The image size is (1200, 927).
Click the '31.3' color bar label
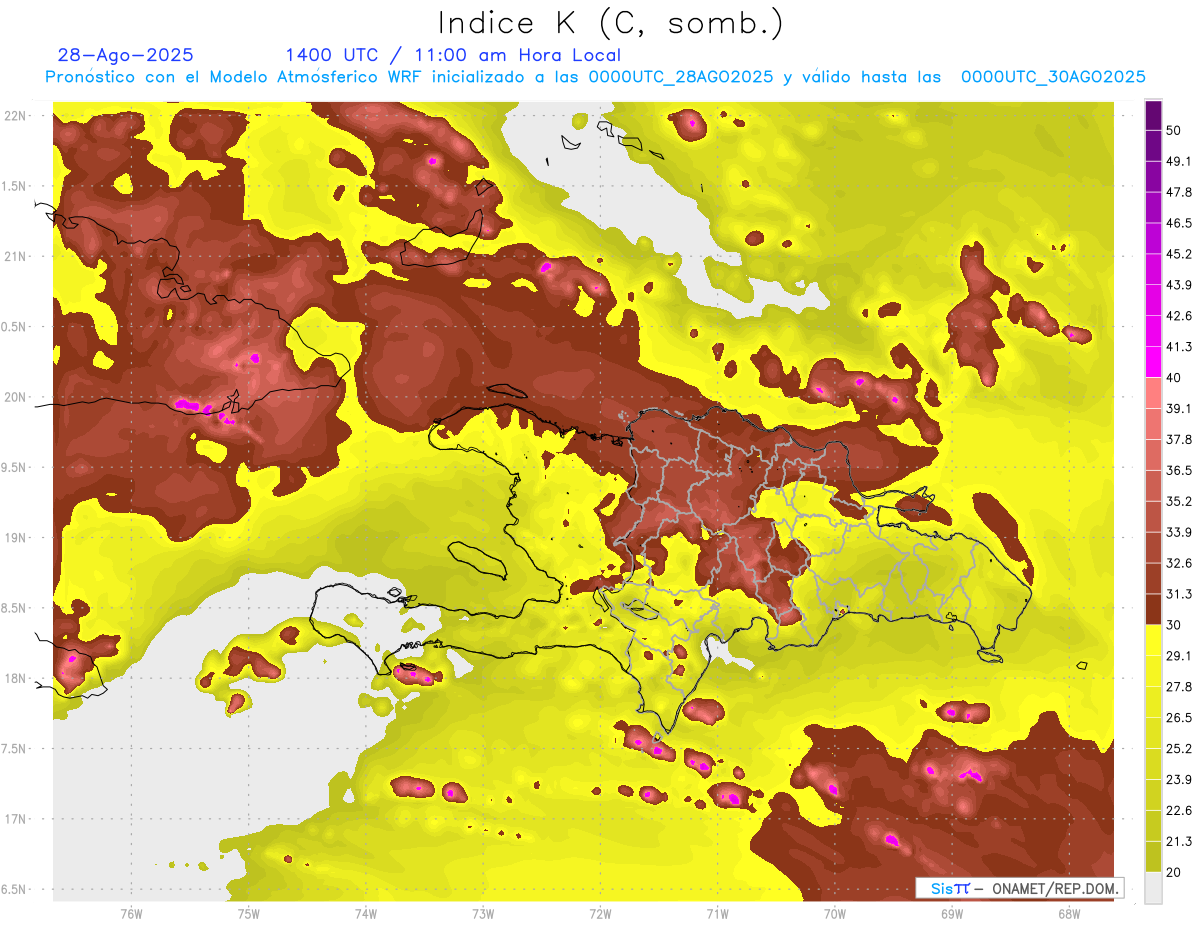coord(1179,594)
